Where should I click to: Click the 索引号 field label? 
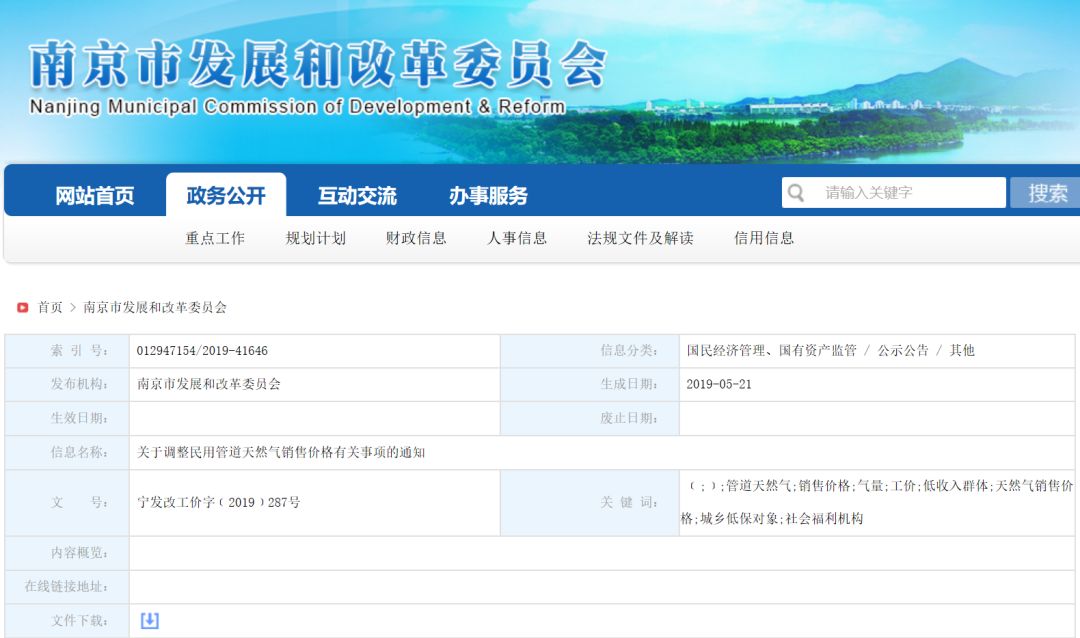[79, 351]
